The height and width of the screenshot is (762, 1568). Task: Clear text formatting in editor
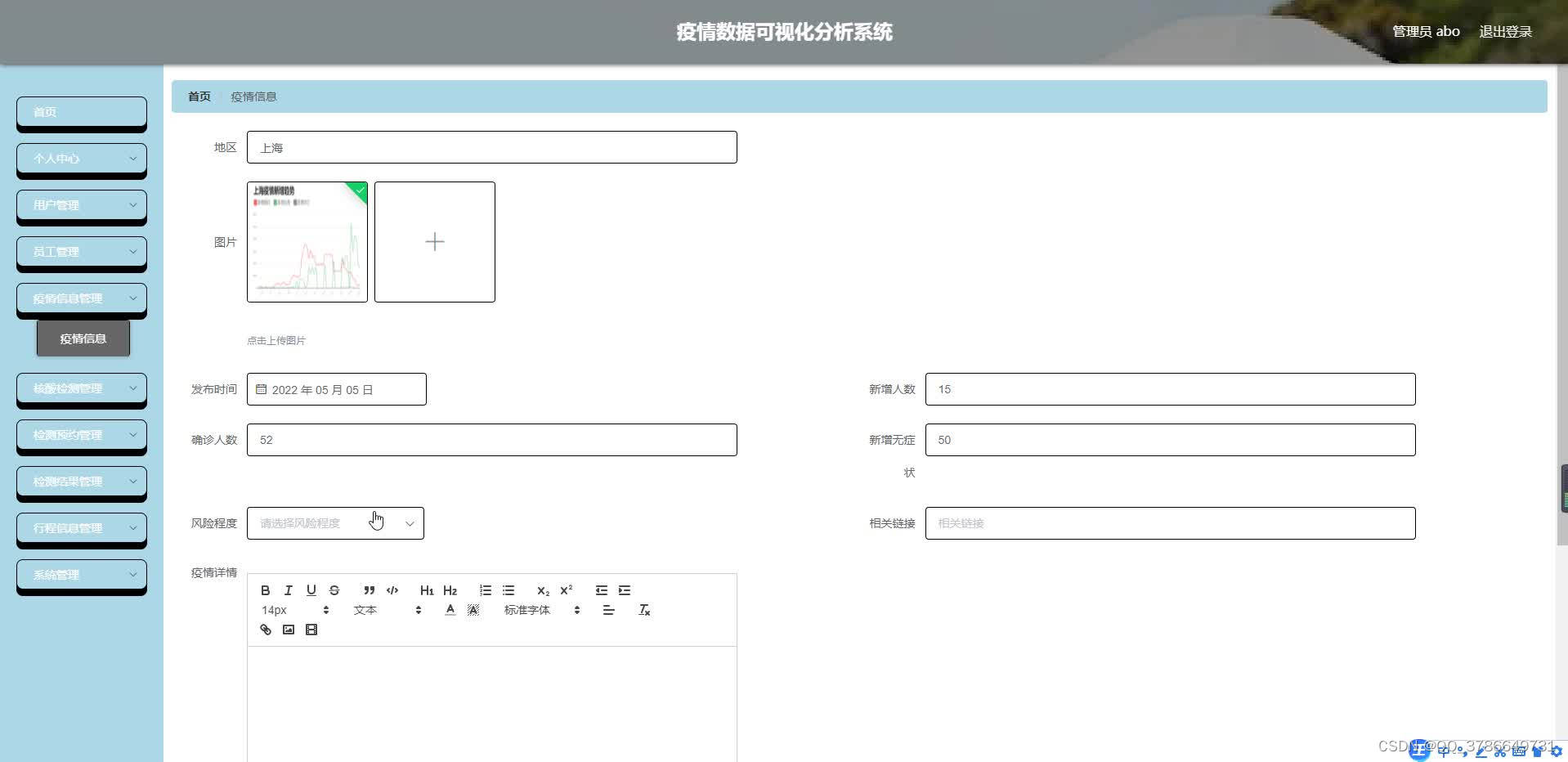644,610
